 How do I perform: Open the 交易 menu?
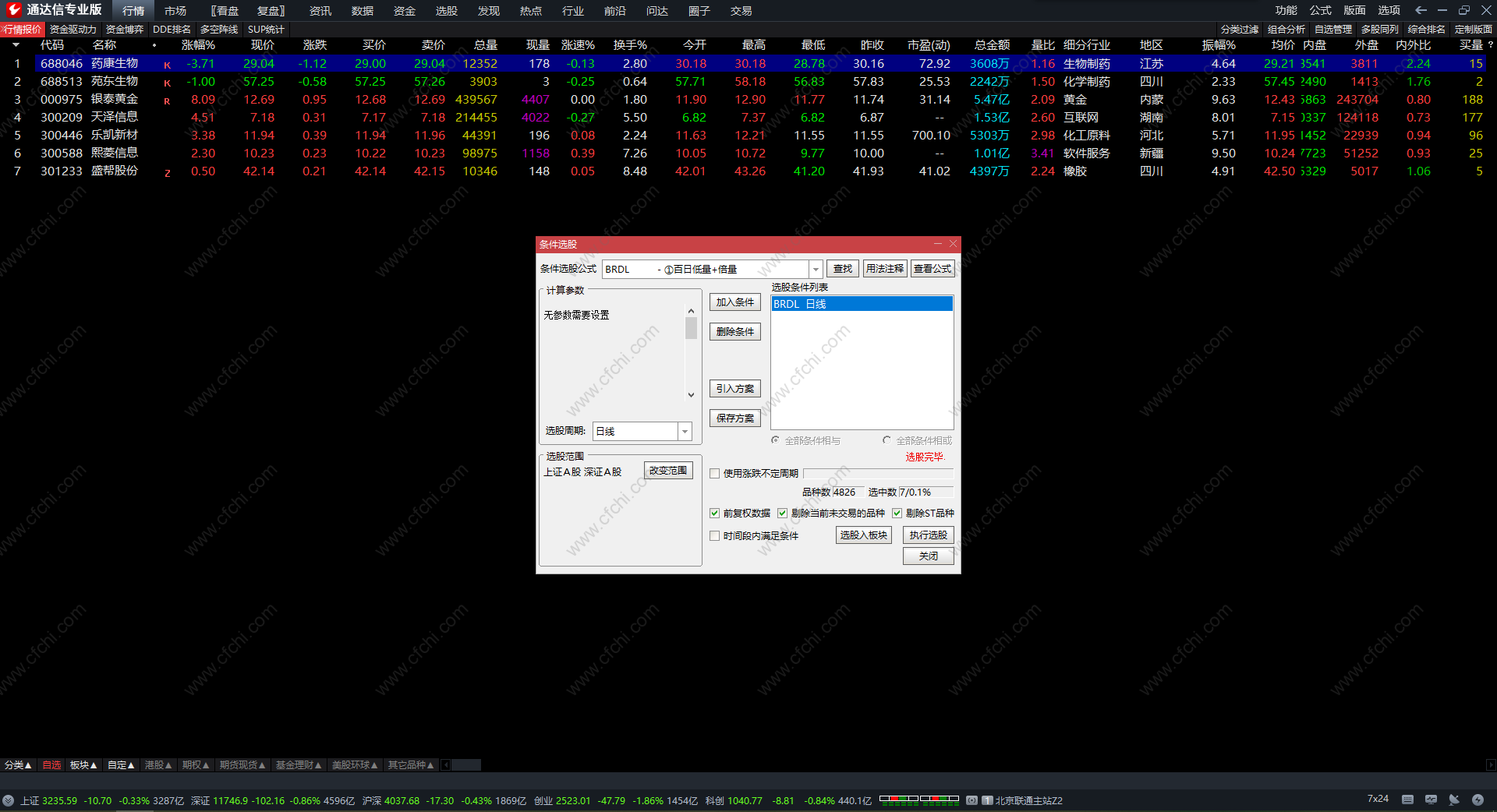tap(741, 11)
